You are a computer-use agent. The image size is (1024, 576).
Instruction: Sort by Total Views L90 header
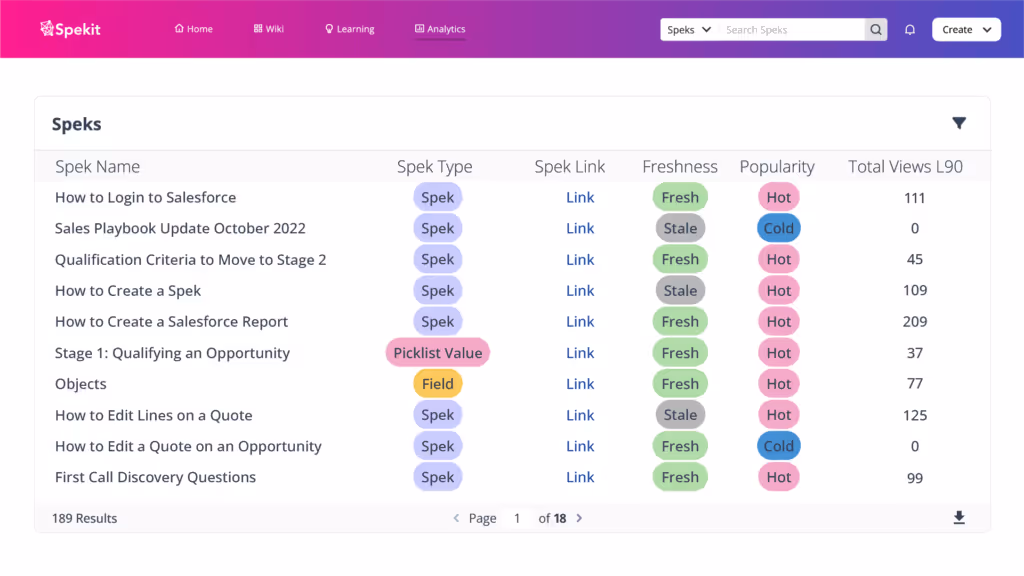(905, 167)
